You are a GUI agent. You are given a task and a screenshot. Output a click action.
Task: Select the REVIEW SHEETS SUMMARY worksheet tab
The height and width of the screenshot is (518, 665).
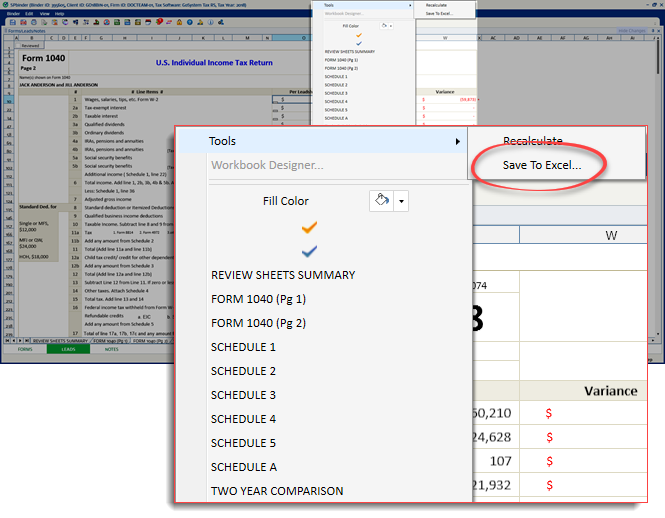point(60,340)
